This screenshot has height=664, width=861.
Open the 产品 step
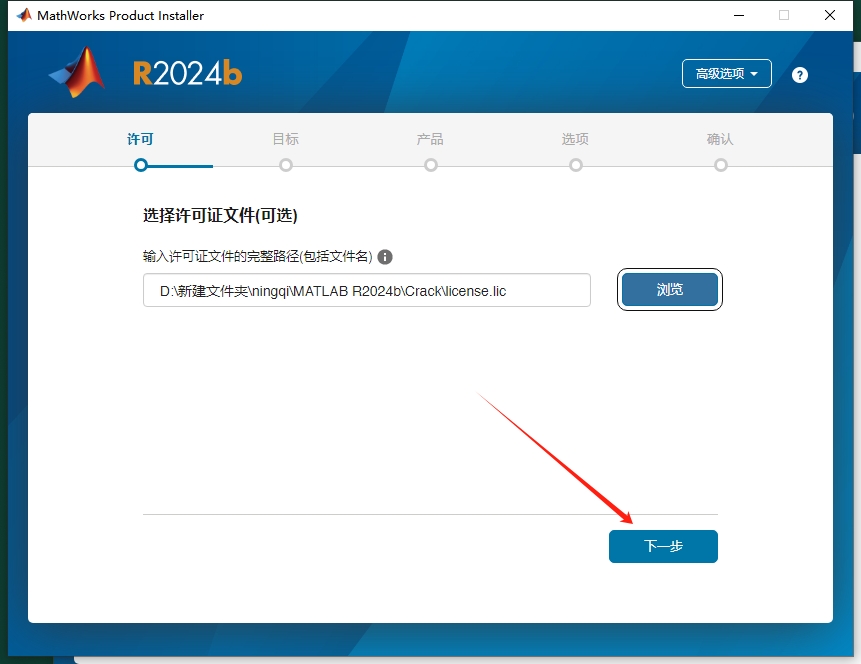(430, 139)
